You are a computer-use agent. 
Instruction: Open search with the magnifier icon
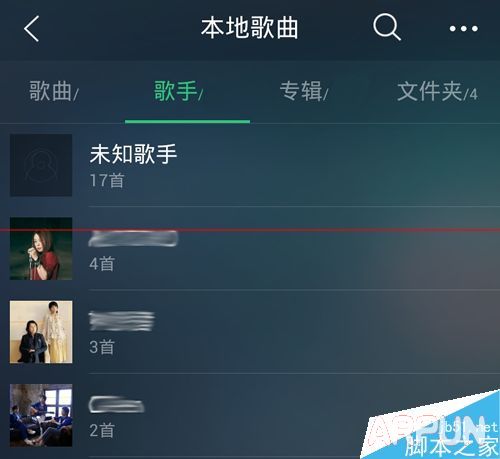pos(387,27)
